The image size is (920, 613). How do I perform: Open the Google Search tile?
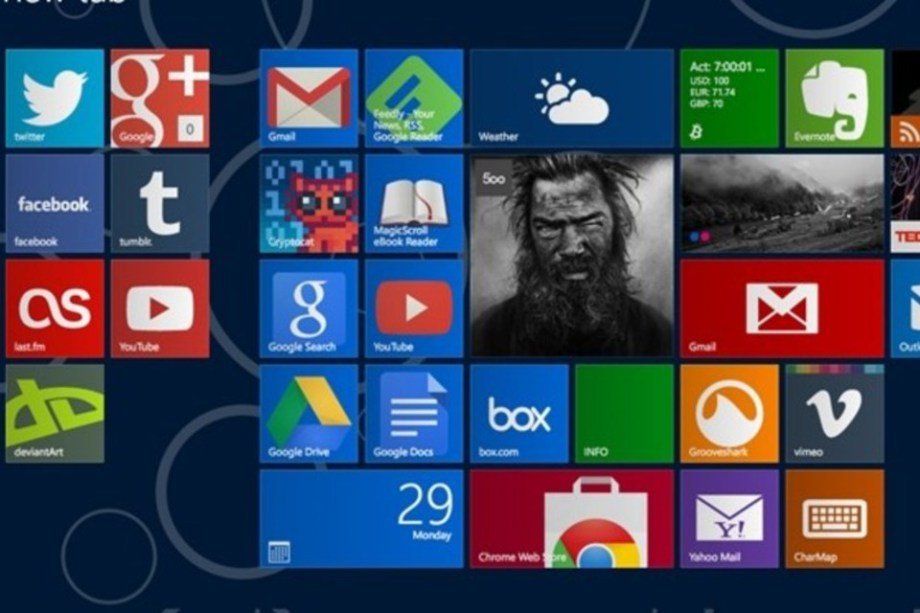[x=309, y=309]
